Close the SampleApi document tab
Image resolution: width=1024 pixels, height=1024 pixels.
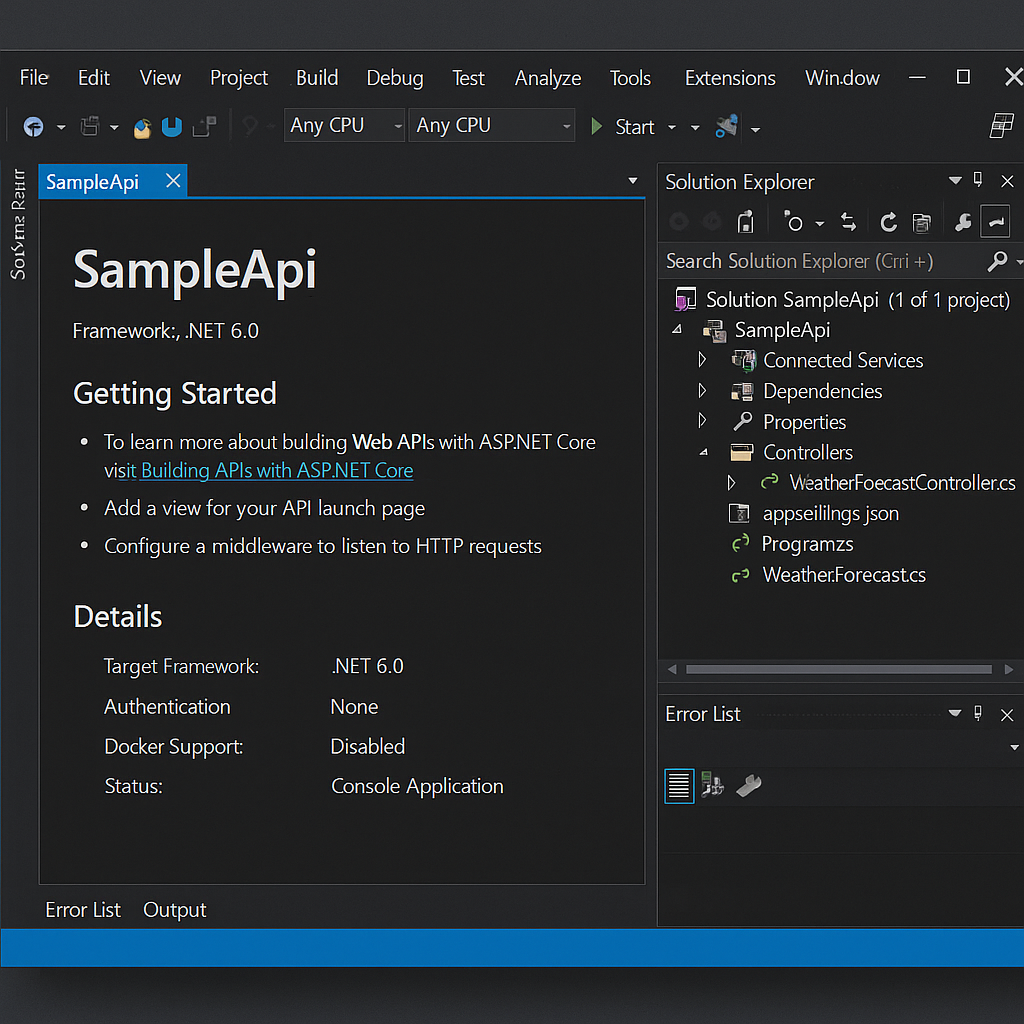click(173, 181)
